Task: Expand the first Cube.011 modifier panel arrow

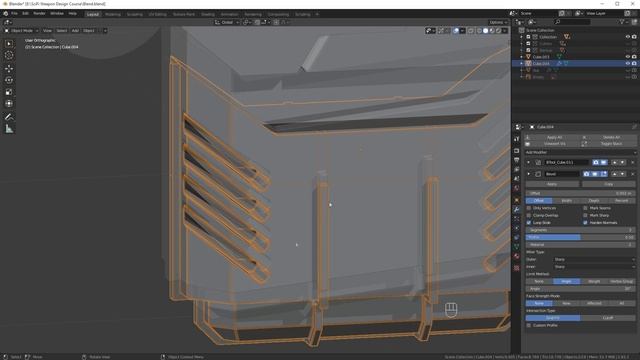Action: [529, 162]
